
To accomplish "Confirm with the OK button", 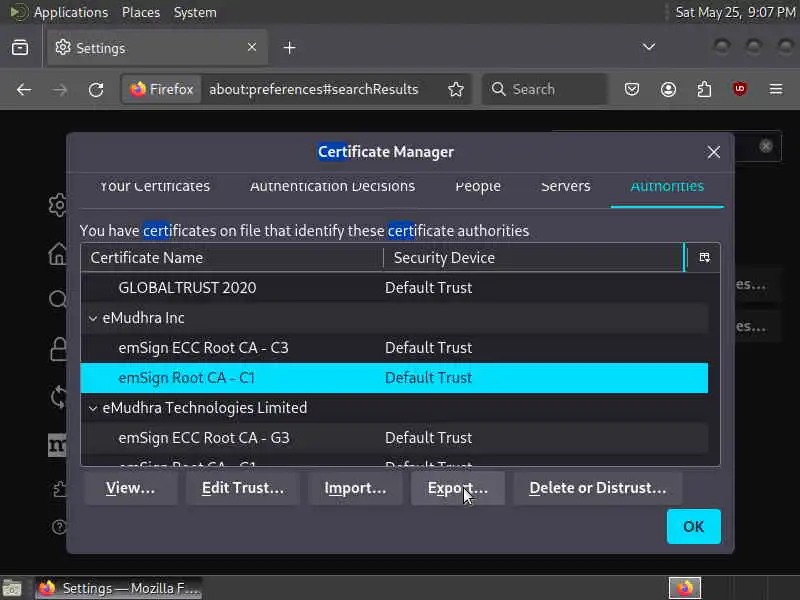I will [x=693, y=527].
